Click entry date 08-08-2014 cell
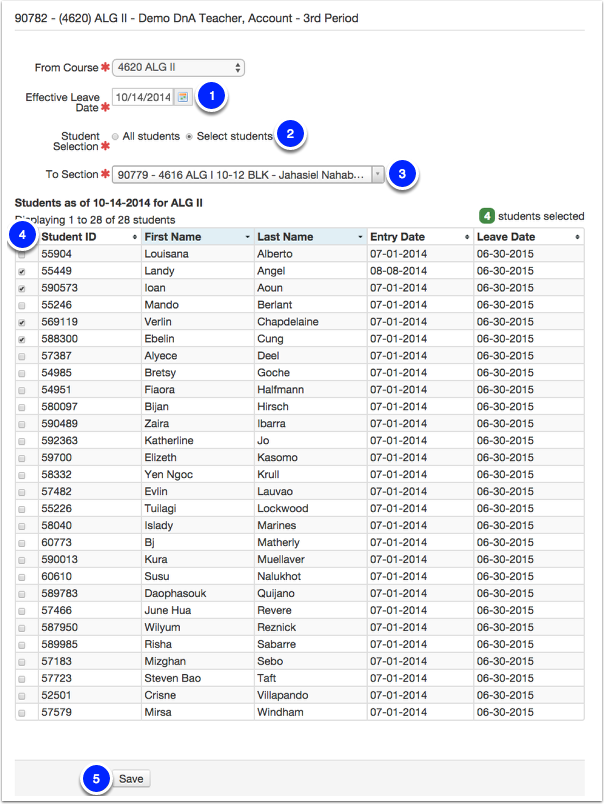The height and width of the screenshot is (804, 604). (420, 271)
